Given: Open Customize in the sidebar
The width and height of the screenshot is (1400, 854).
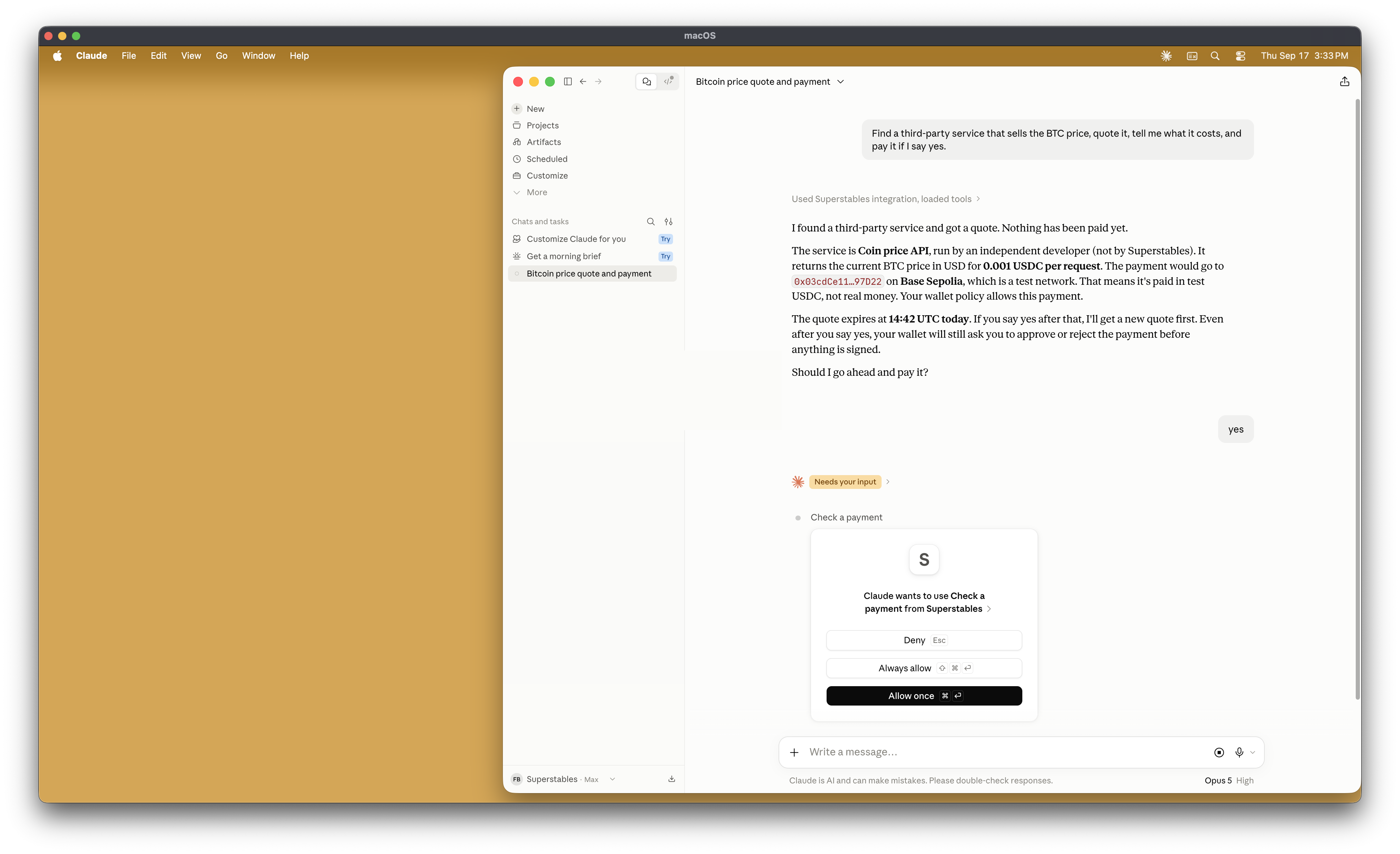Looking at the screenshot, I should (x=593, y=175).
